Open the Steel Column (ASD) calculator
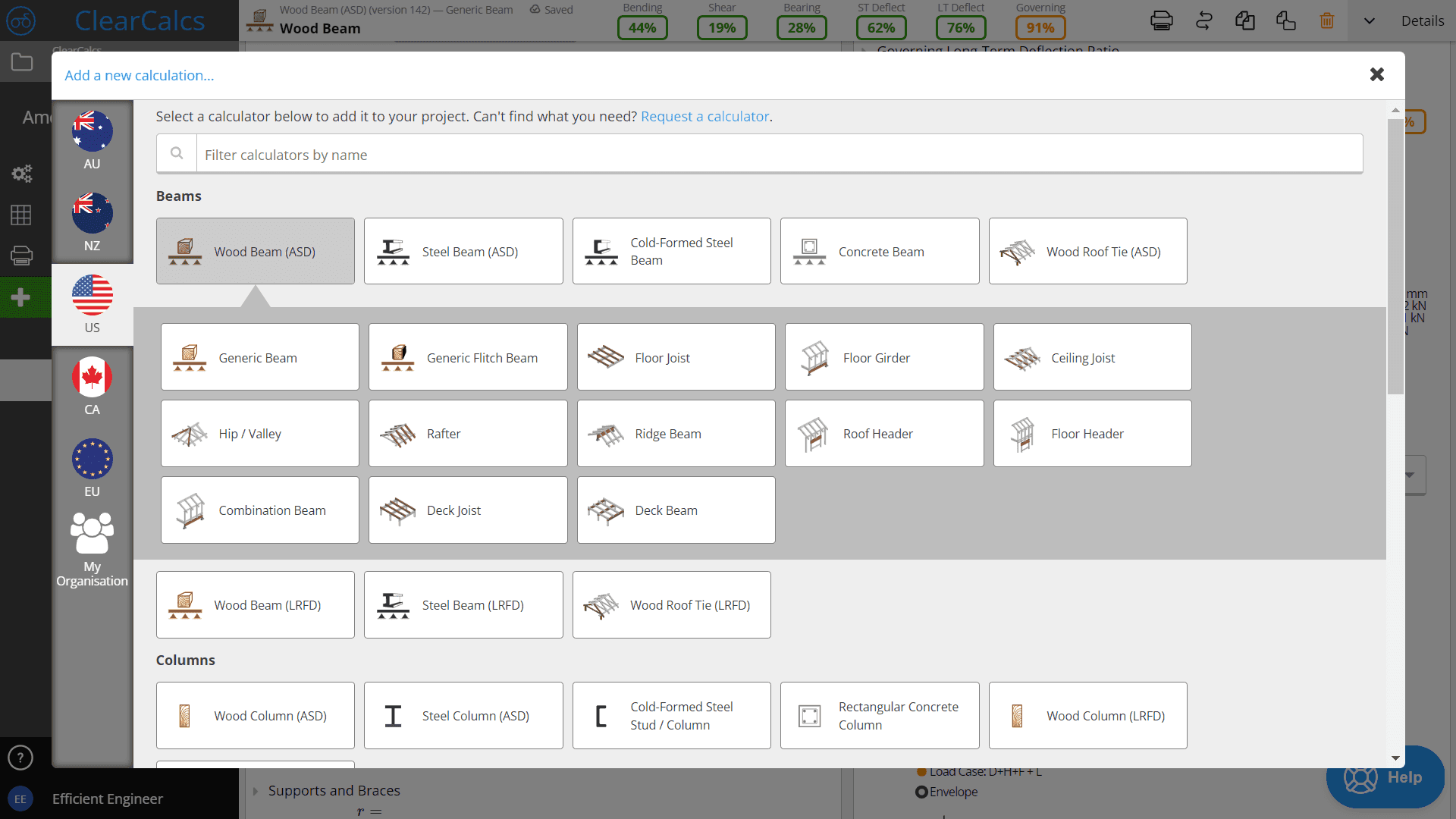Image resolution: width=1456 pixels, height=819 pixels. [463, 715]
